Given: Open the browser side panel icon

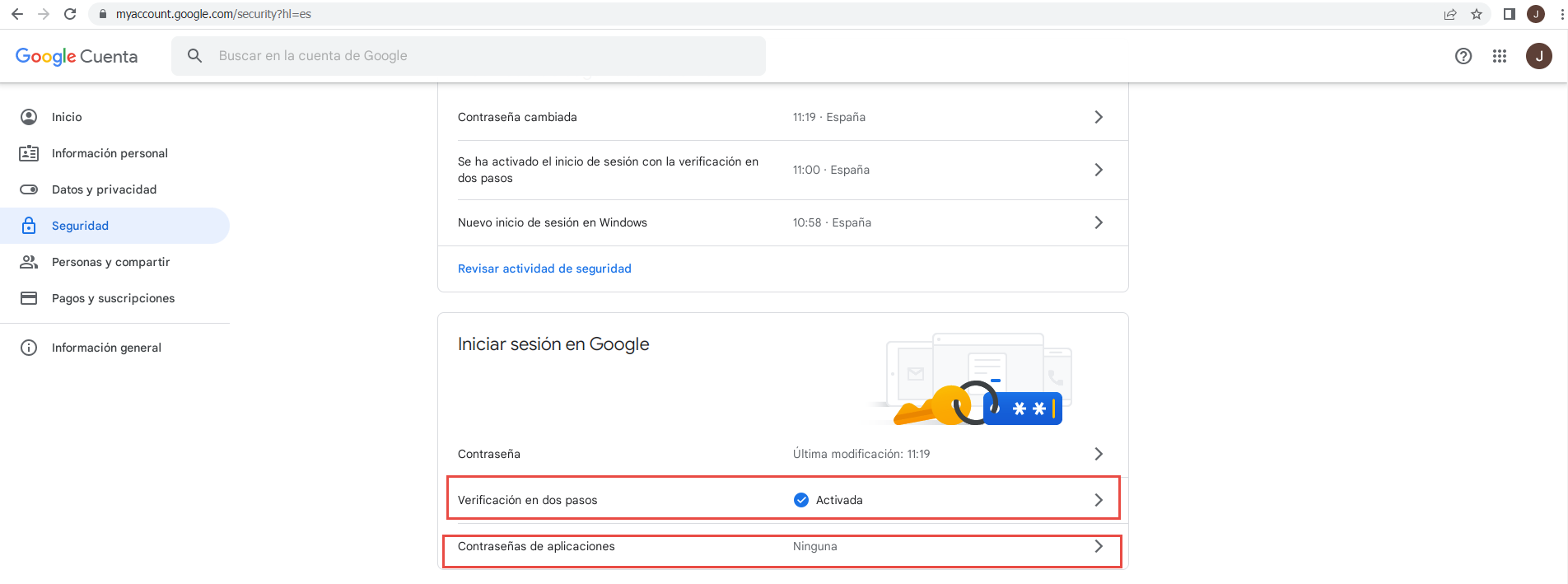Looking at the screenshot, I should [x=1510, y=14].
